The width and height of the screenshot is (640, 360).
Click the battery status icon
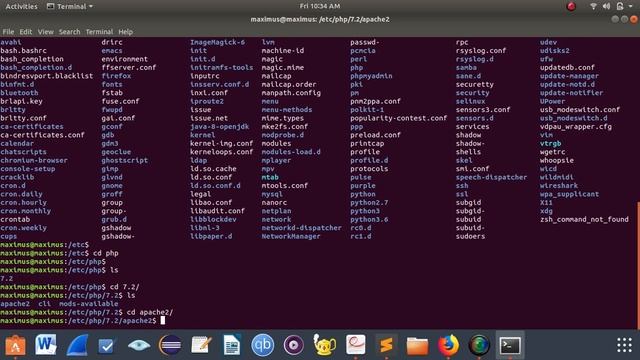pyautogui.click(x=620, y=6)
